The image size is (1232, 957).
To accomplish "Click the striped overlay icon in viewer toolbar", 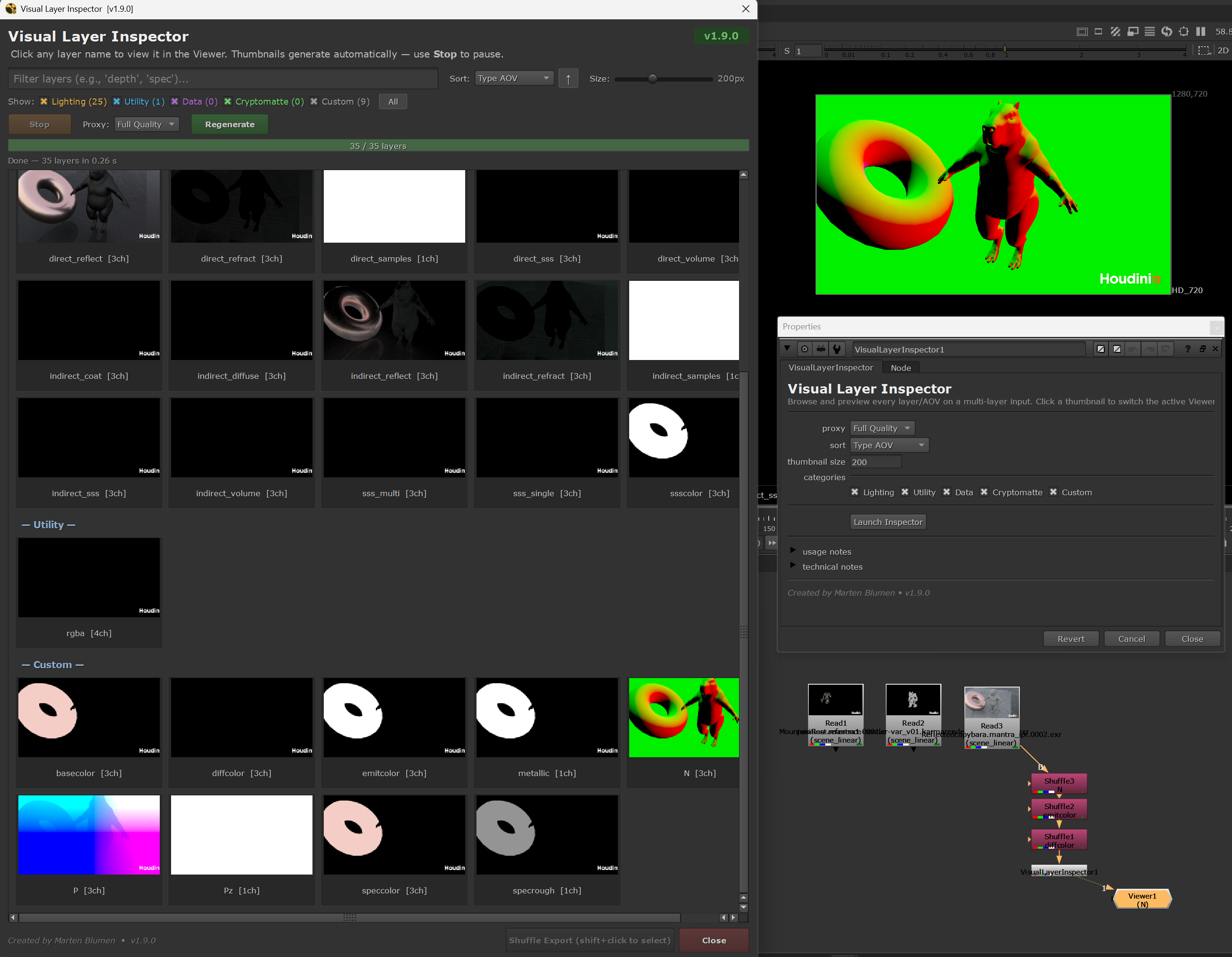I will (1115, 32).
